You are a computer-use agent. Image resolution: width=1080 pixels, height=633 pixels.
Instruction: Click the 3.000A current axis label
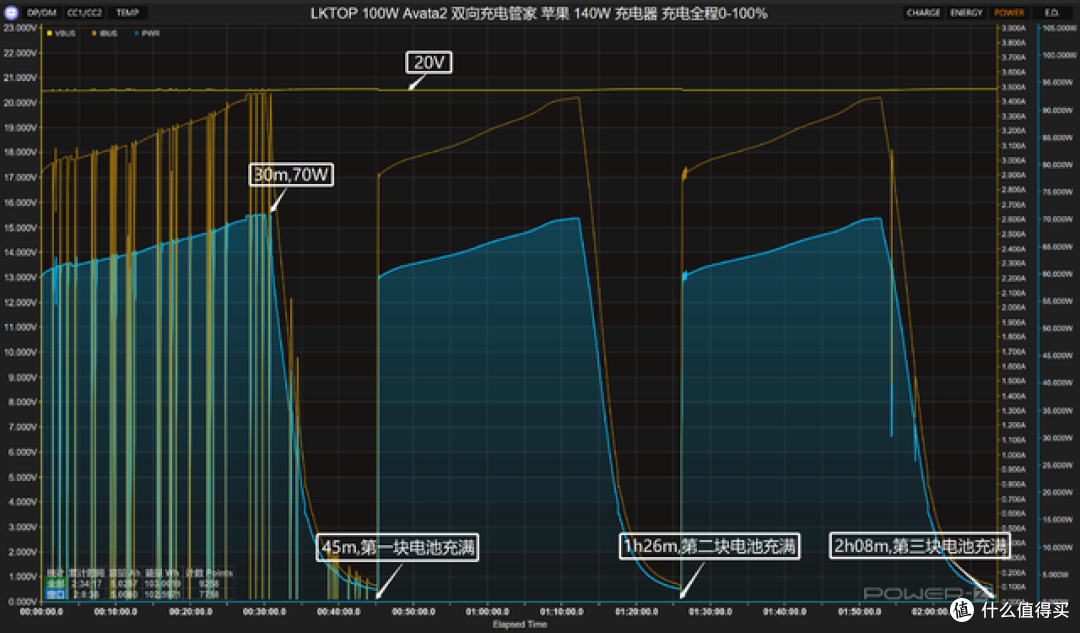click(x=1013, y=160)
